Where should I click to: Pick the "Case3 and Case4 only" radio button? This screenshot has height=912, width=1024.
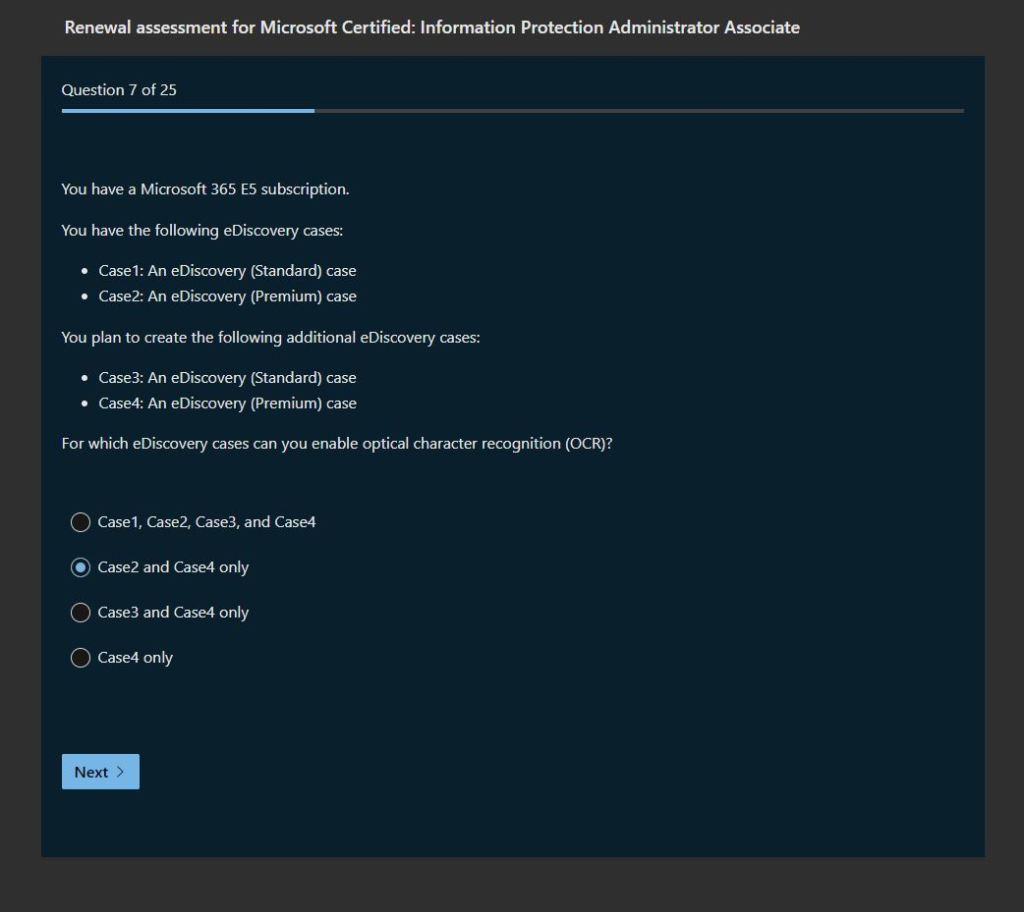[80, 612]
